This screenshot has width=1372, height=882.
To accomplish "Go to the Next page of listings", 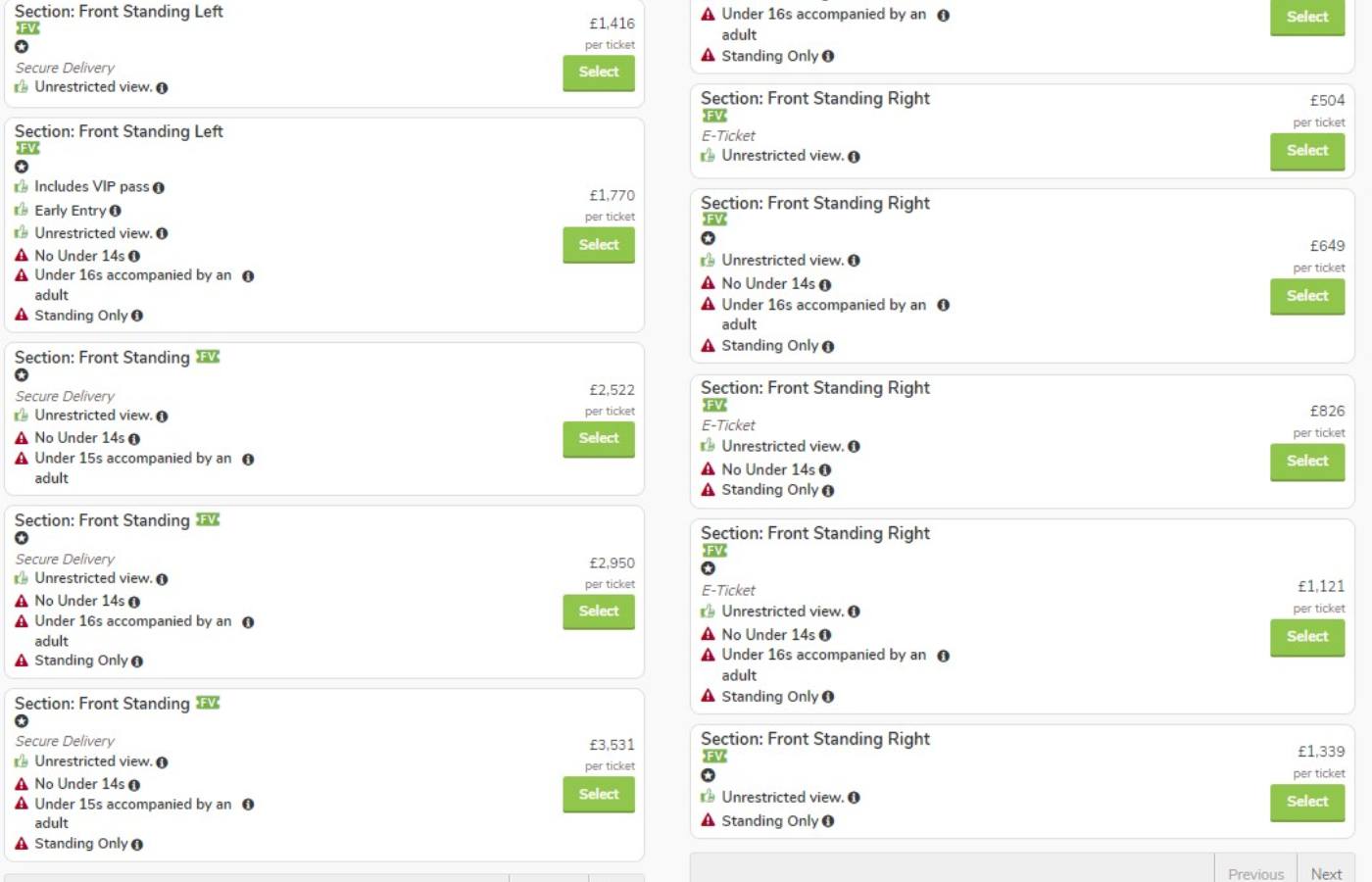I will tap(1326, 872).
